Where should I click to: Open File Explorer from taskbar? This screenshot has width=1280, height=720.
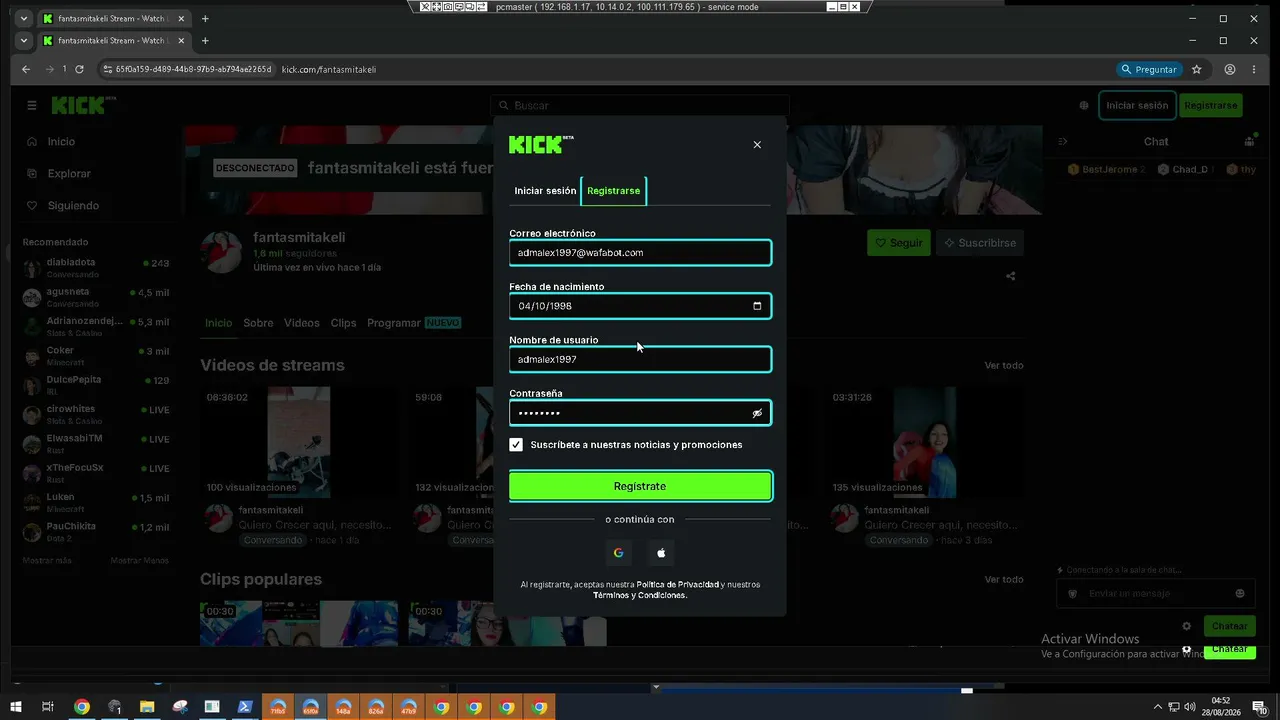point(147,707)
